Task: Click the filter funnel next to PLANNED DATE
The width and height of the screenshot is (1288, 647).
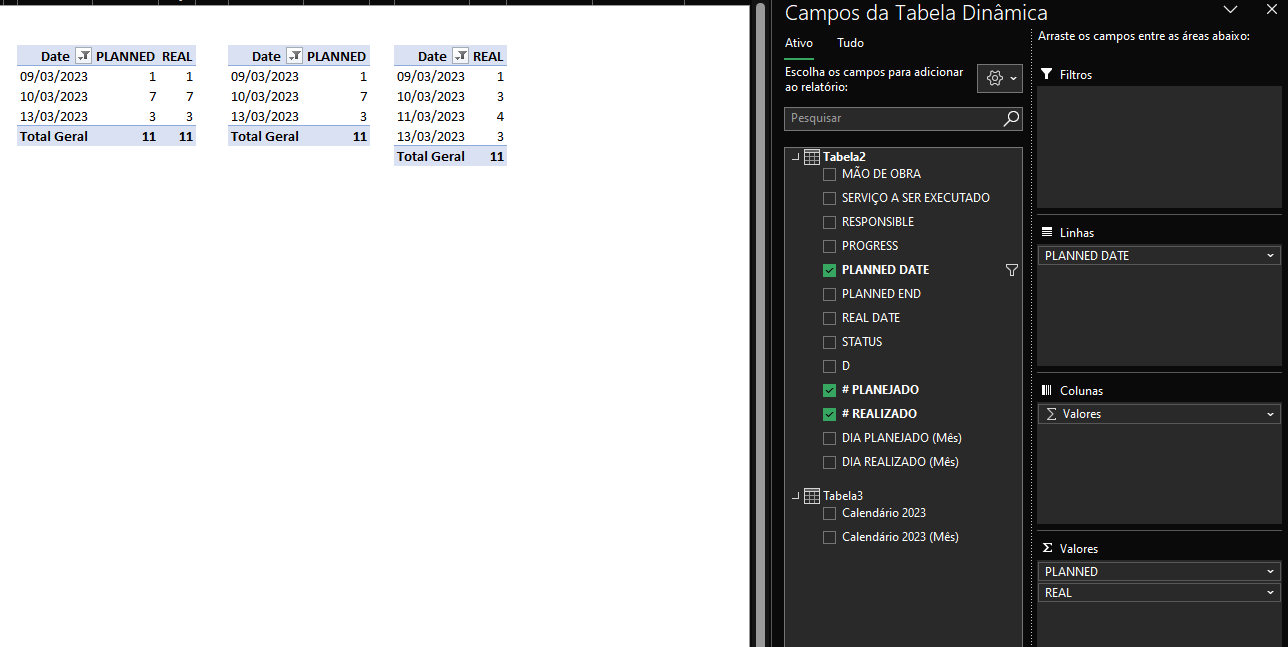Action: click(1012, 270)
